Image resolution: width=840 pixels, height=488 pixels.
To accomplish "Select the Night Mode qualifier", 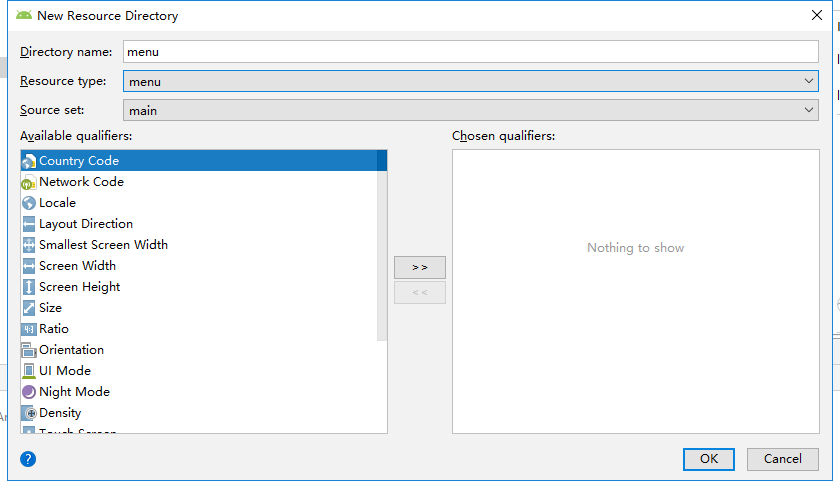I will point(199,392).
